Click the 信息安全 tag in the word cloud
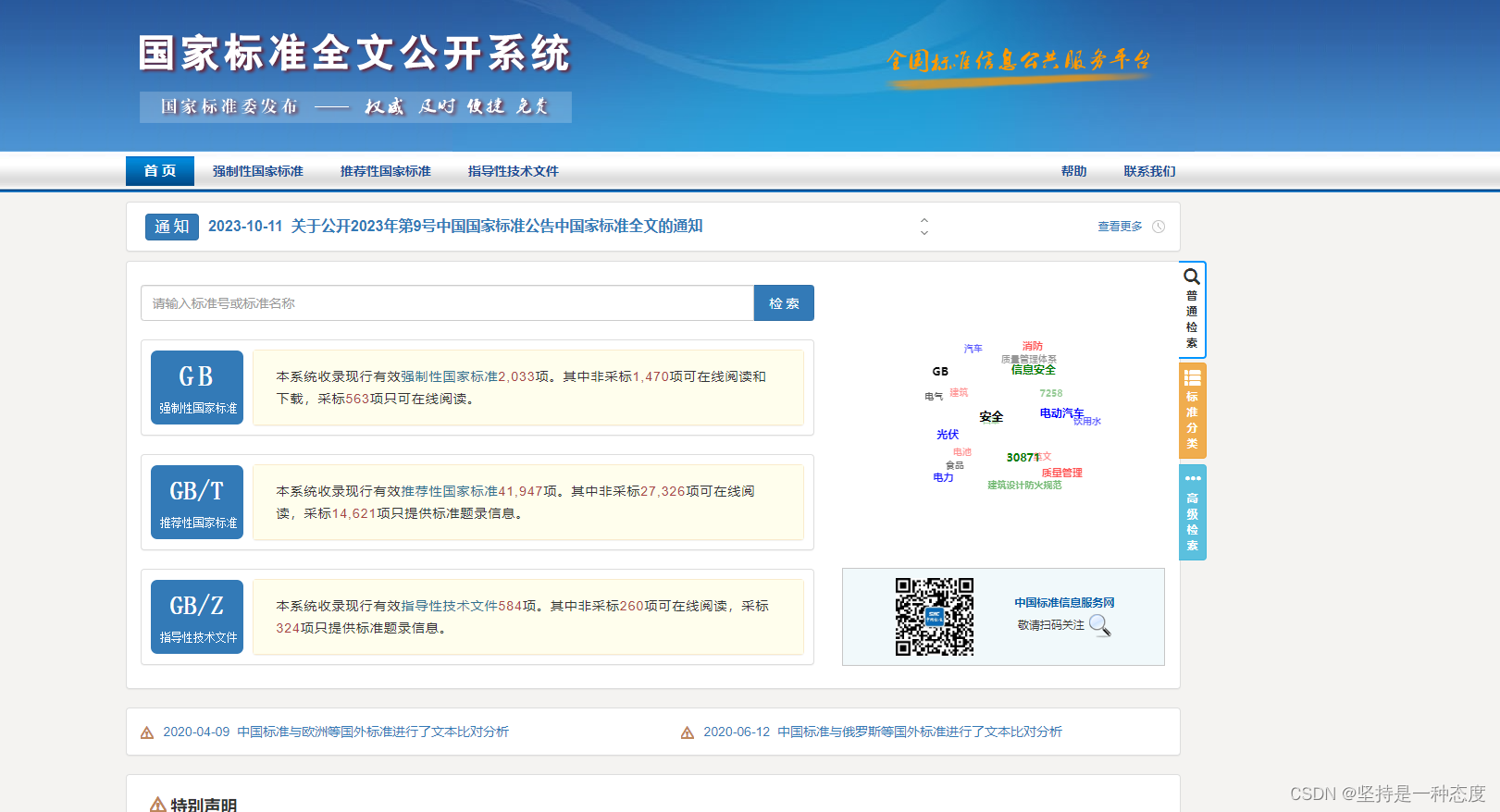The width and height of the screenshot is (1500, 812). coord(1034,370)
